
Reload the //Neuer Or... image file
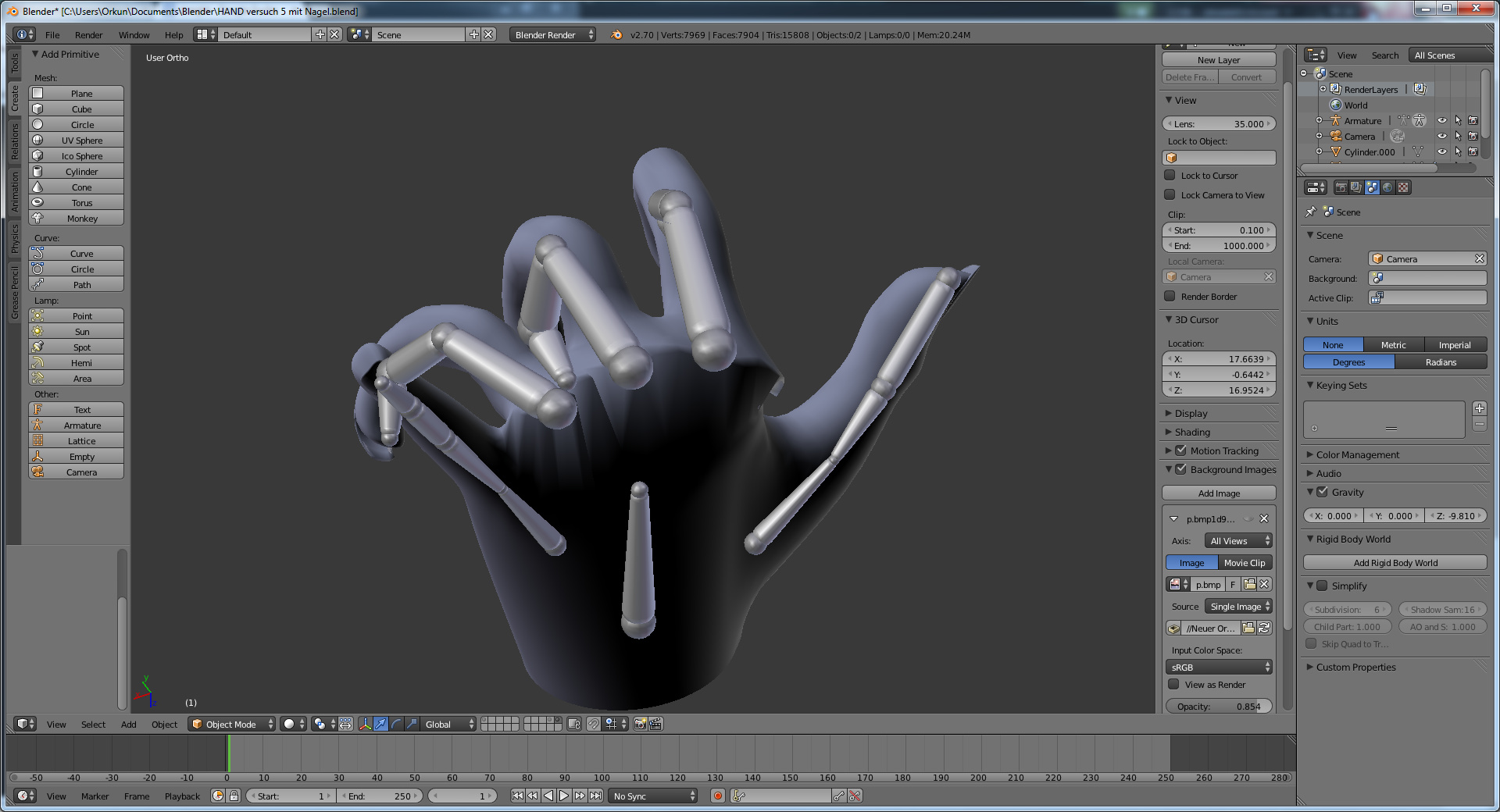(1264, 628)
